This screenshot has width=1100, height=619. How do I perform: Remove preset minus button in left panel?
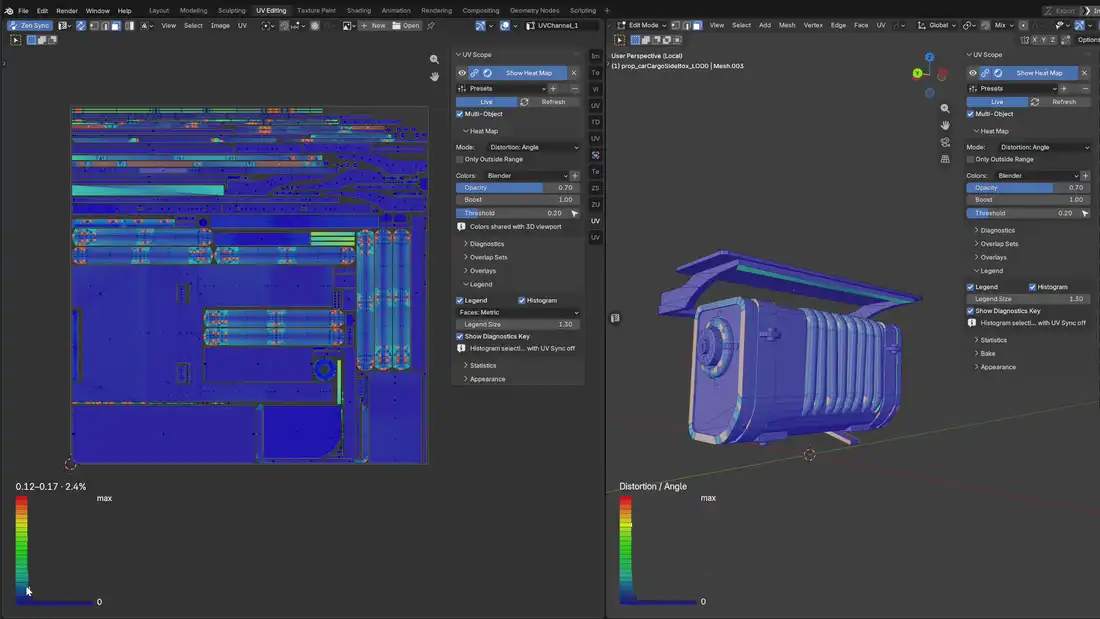coord(575,88)
